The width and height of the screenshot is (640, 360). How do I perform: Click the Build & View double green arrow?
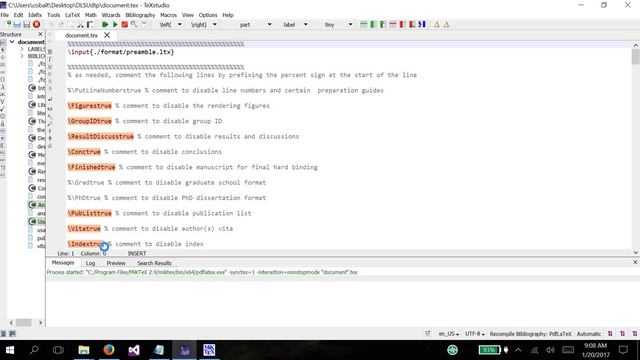pyautogui.click(x=105, y=24)
